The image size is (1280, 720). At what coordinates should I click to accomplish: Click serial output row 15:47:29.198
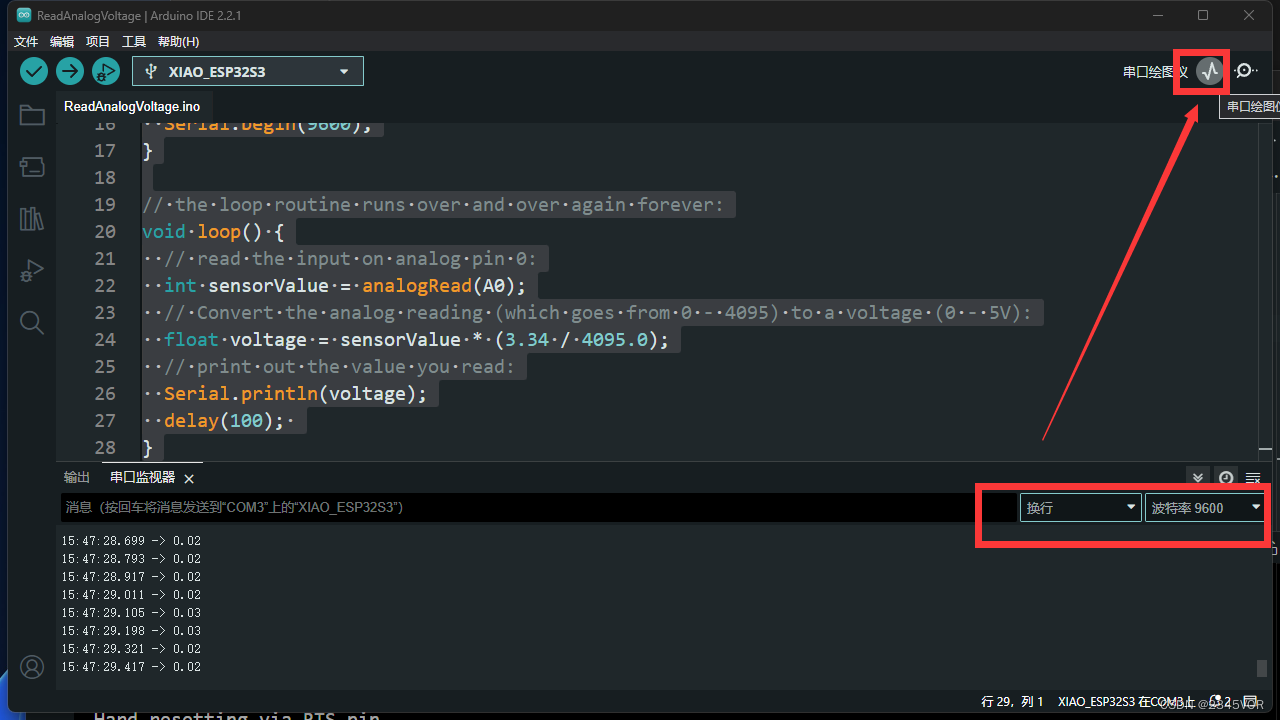(x=131, y=631)
